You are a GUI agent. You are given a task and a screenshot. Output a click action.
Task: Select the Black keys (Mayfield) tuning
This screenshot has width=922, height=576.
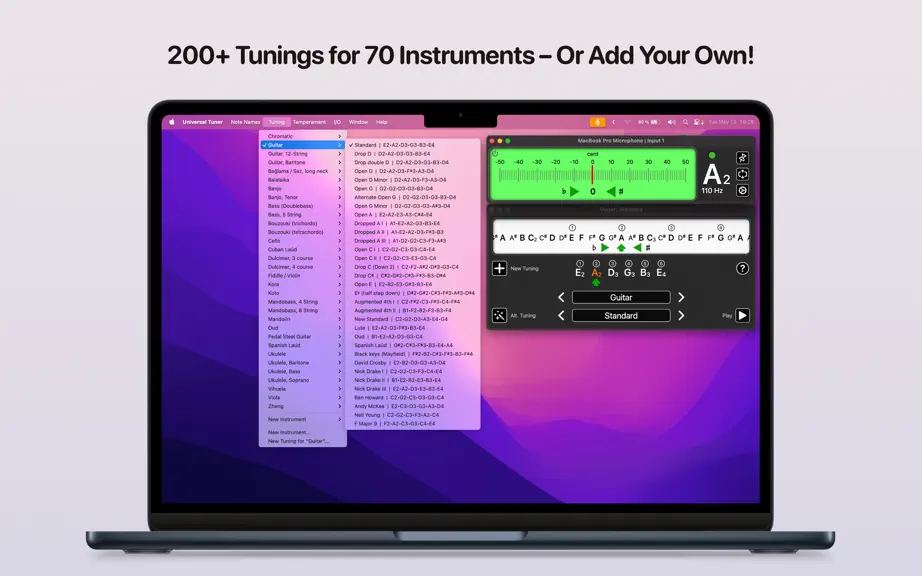[x=413, y=354]
